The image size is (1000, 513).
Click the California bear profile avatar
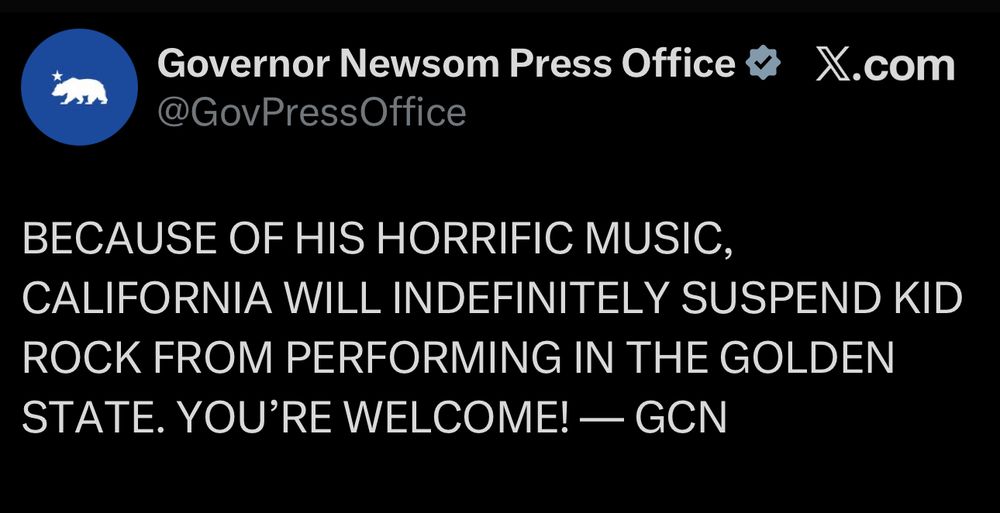pyautogui.click(x=79, y=87)
